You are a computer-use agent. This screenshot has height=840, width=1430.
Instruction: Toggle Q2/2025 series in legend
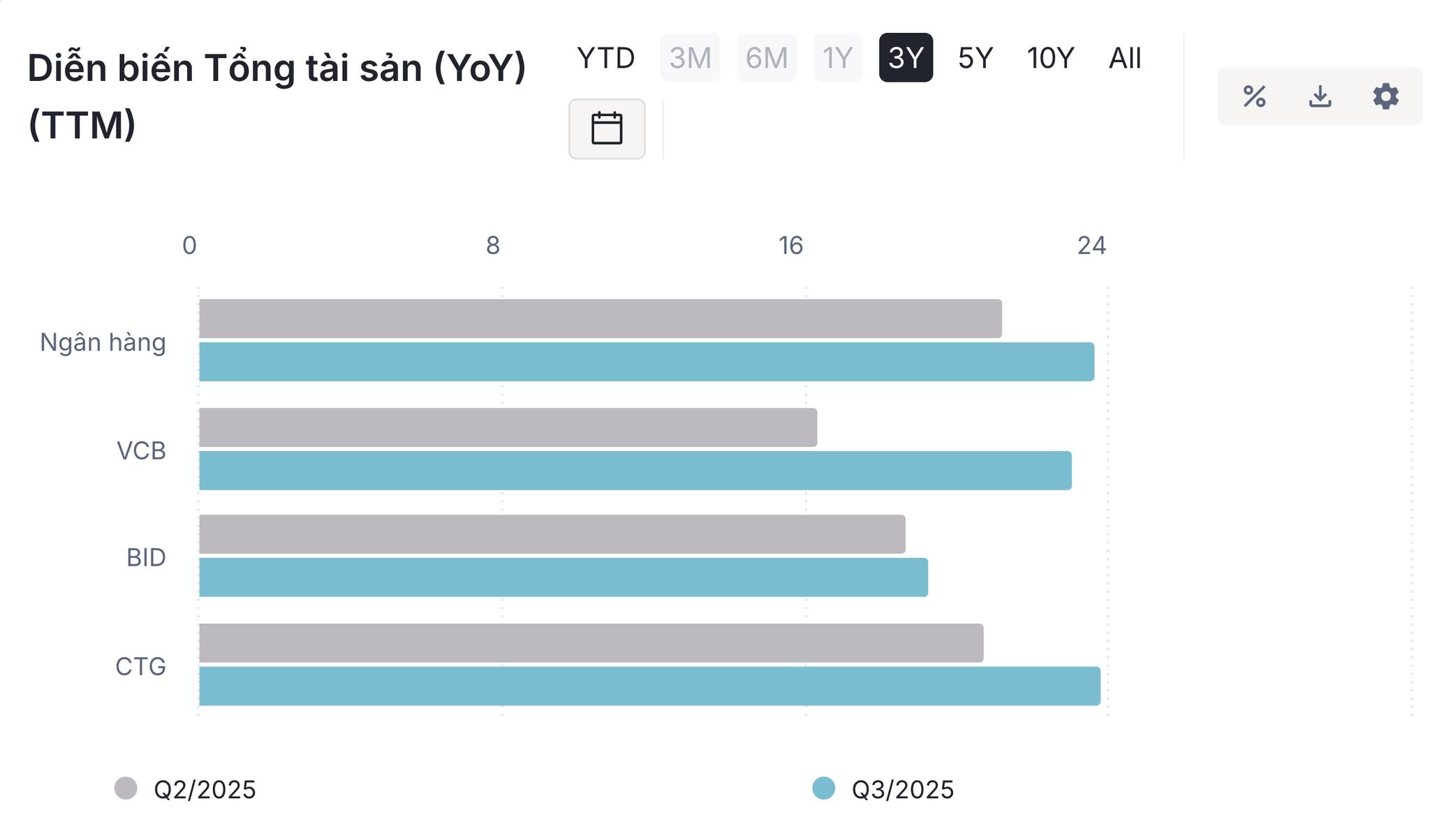[205, 790]
